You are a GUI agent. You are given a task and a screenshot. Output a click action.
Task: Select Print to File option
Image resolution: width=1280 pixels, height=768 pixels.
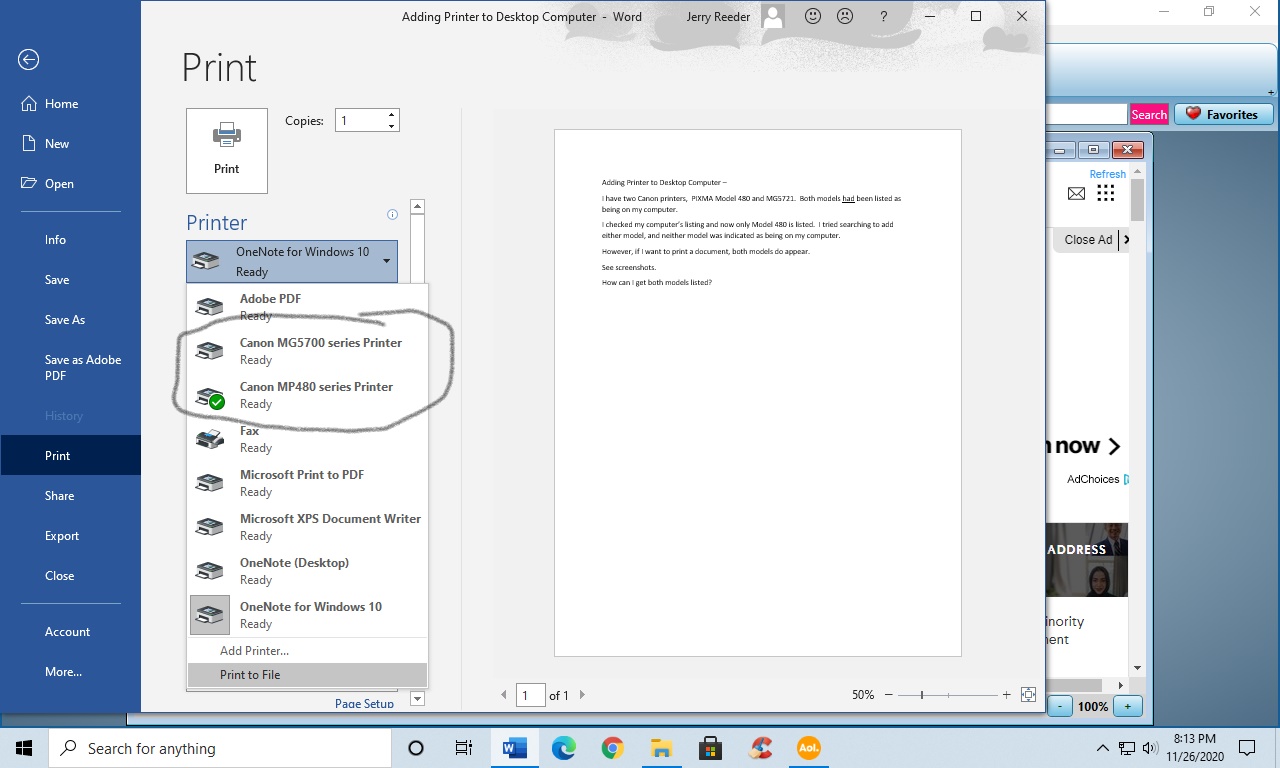[307, 675]
